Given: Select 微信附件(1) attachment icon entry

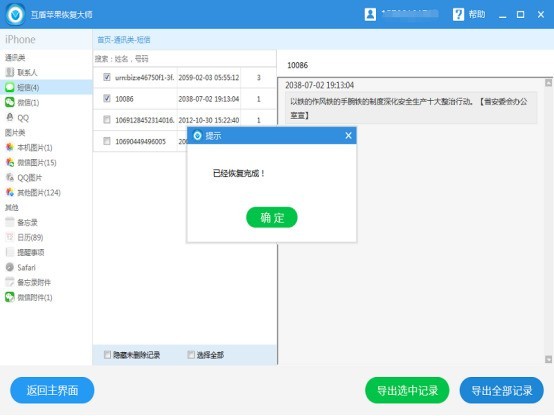Looking at the screenshot, I should [10, 297].
